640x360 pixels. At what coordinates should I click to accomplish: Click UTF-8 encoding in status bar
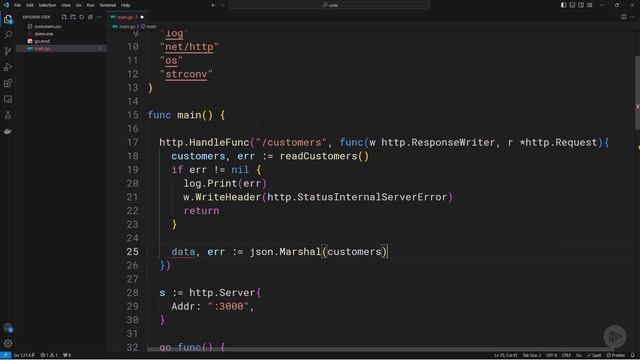551,355
